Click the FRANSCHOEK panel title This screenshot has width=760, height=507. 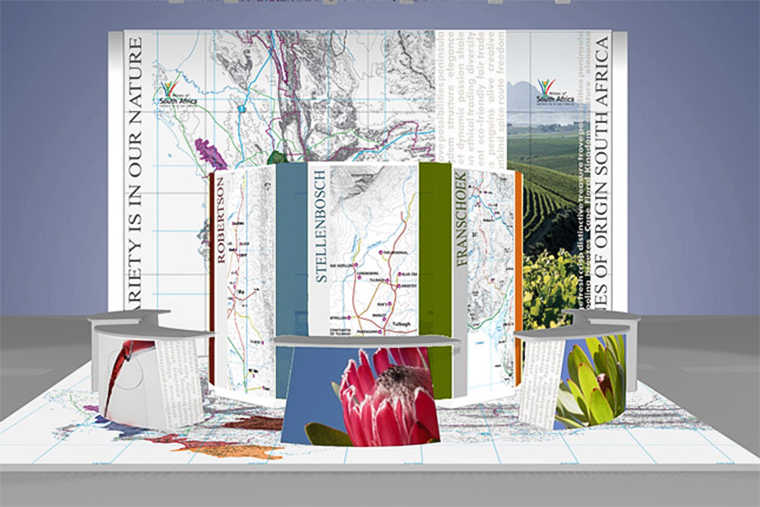point(461,219)
